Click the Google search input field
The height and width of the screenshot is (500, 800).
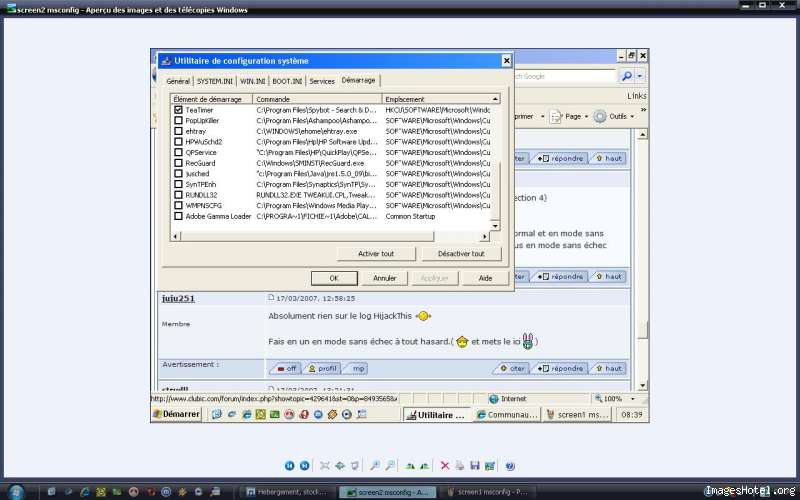pos(565,76)
